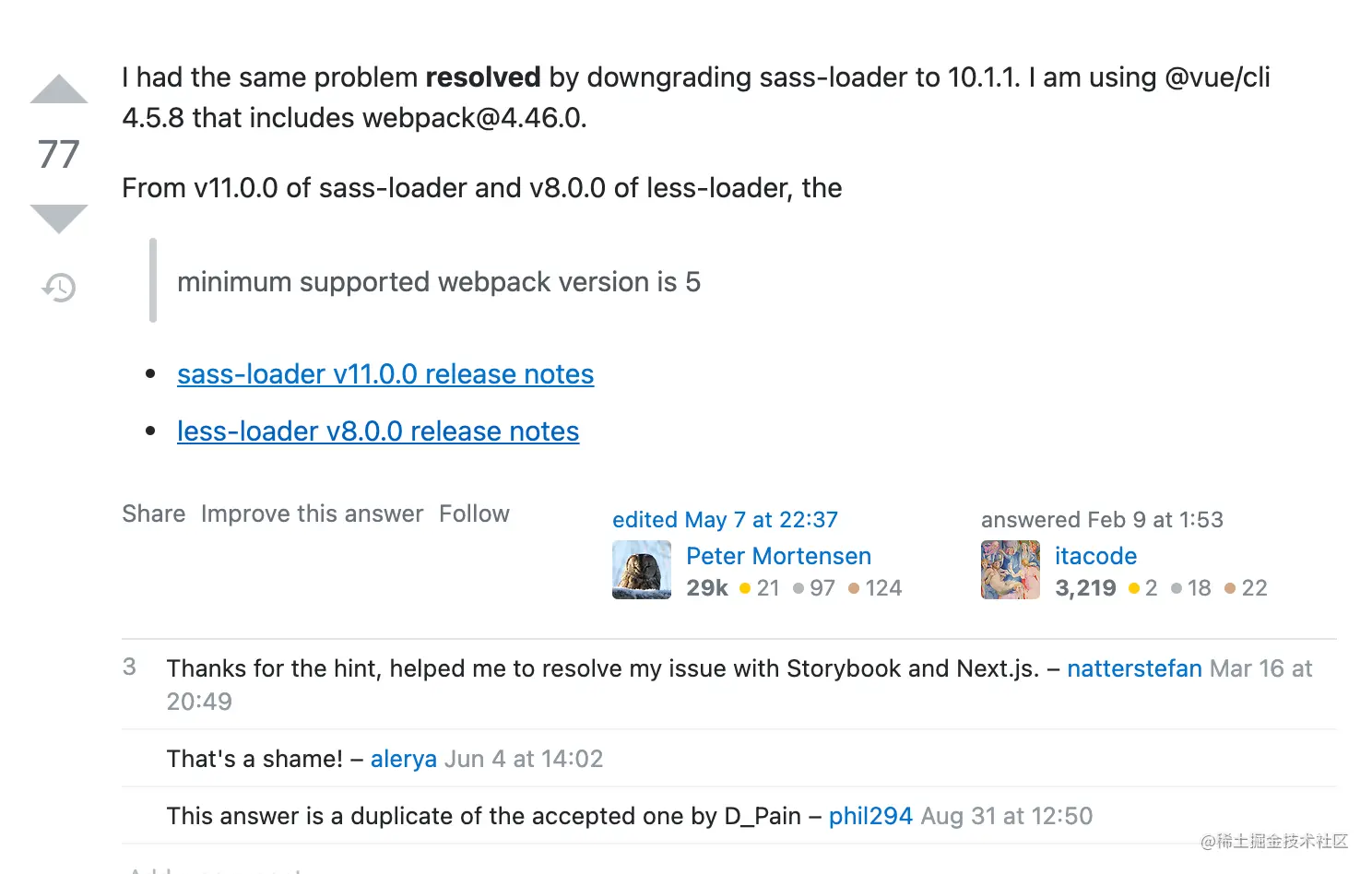Open the edited May 7 revision link

coord(725,520)
